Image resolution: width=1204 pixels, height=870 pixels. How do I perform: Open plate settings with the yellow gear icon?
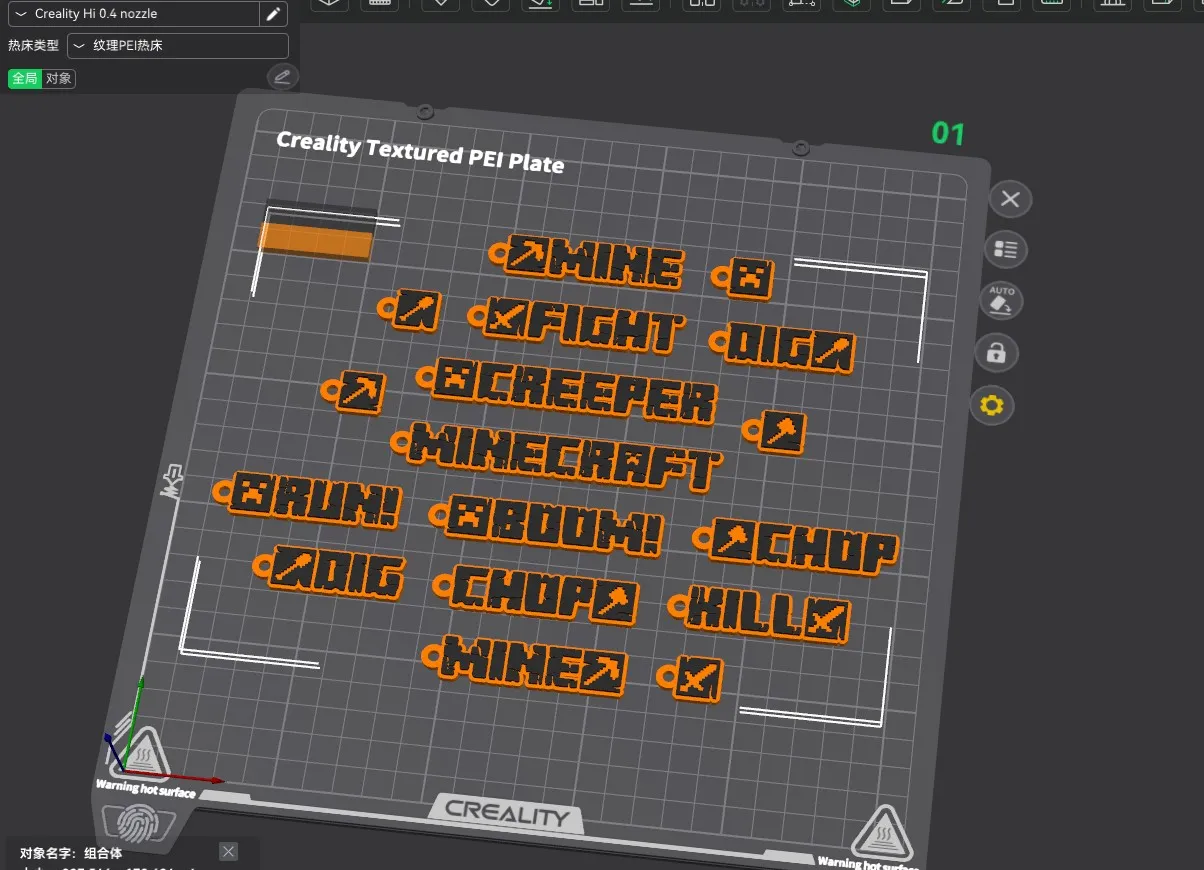(991, 405)
